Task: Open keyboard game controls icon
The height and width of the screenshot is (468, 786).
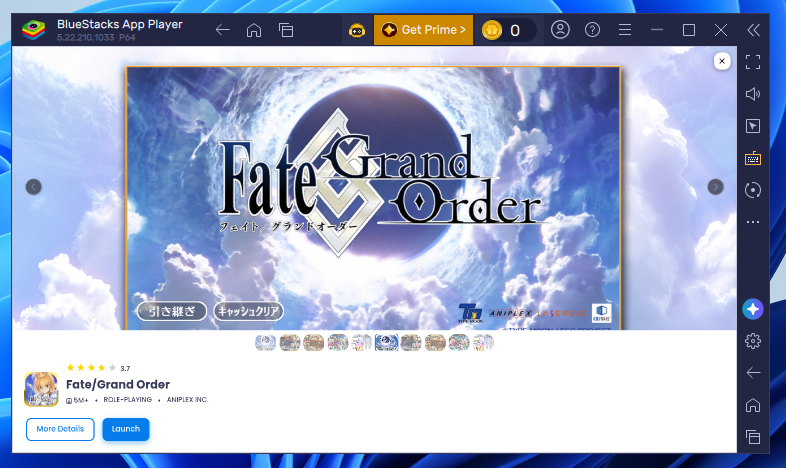Action: point(753,158)
